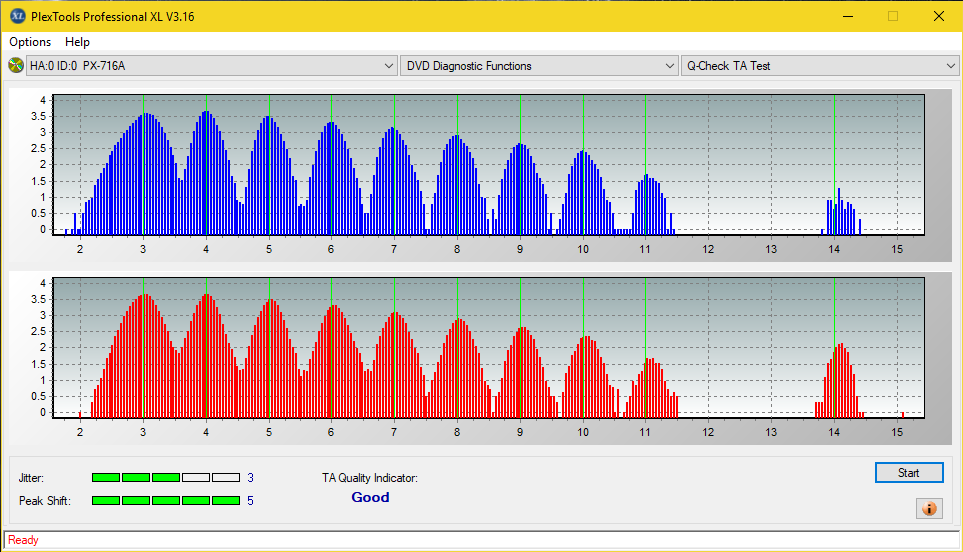Click the Jitter value 3
The width and height of the screenshot is (963, 552).
point(251,478)
